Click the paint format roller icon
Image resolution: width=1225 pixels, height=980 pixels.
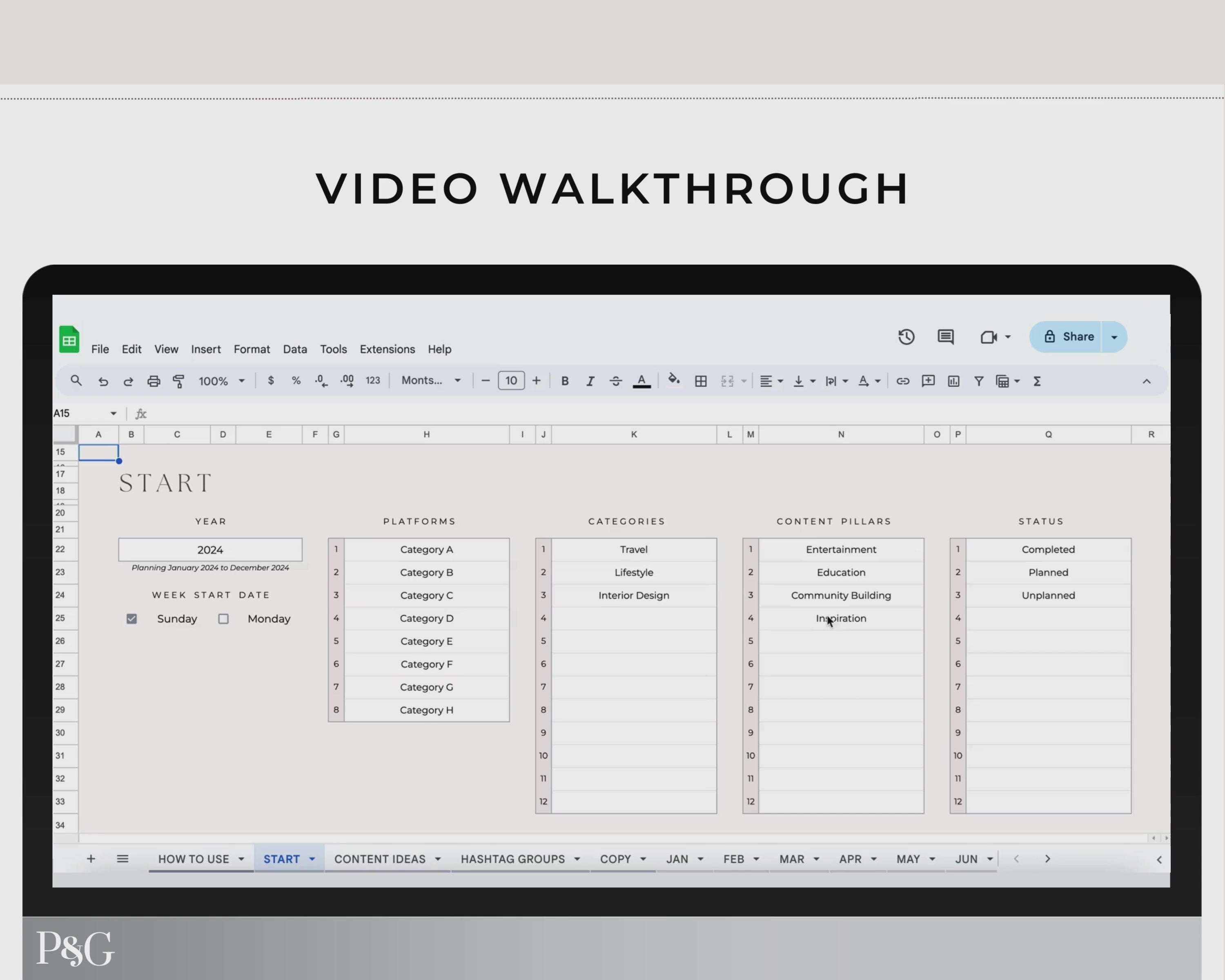pos(178,381)
